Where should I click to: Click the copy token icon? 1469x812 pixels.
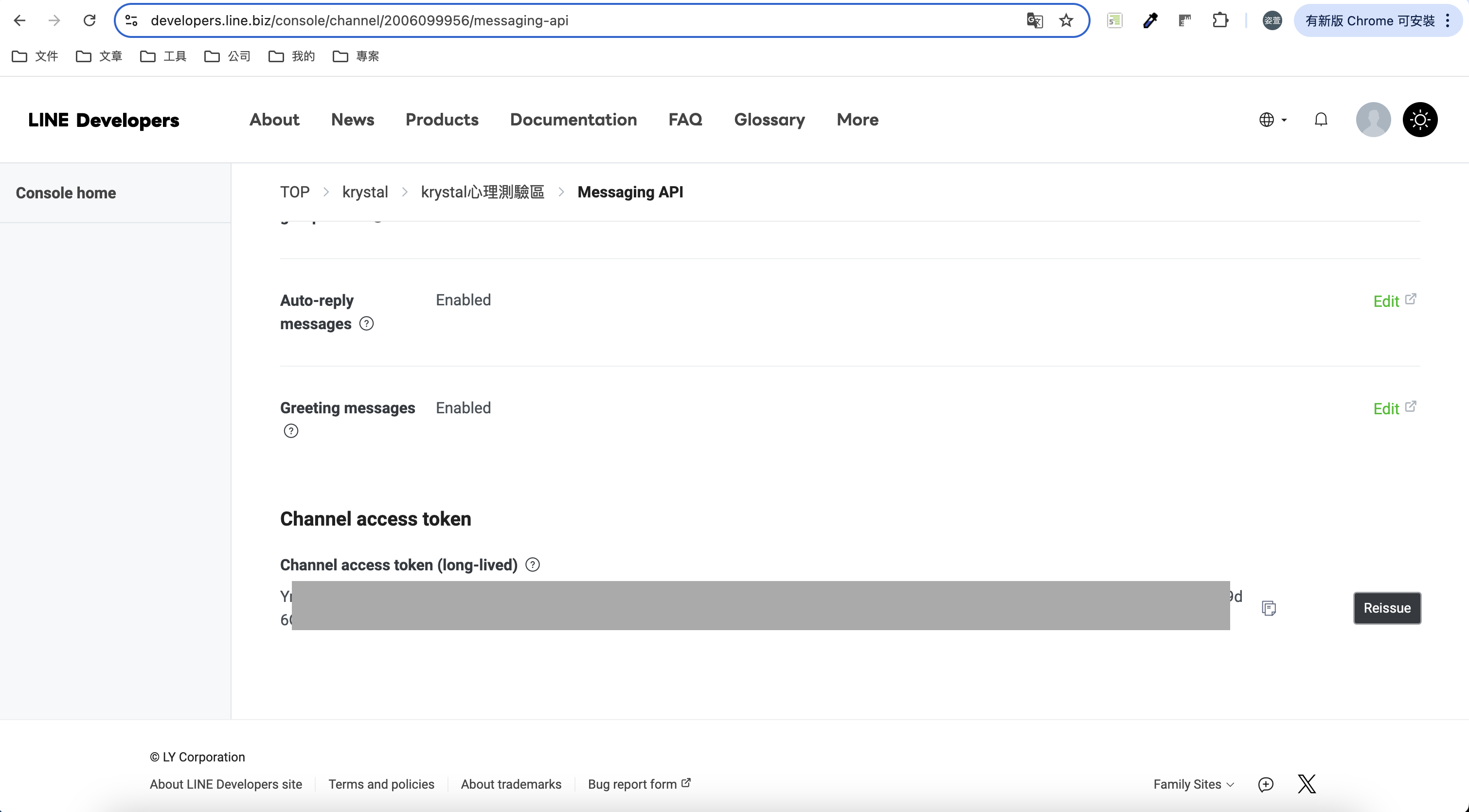pyautogui.click(x=1270, y=608)
